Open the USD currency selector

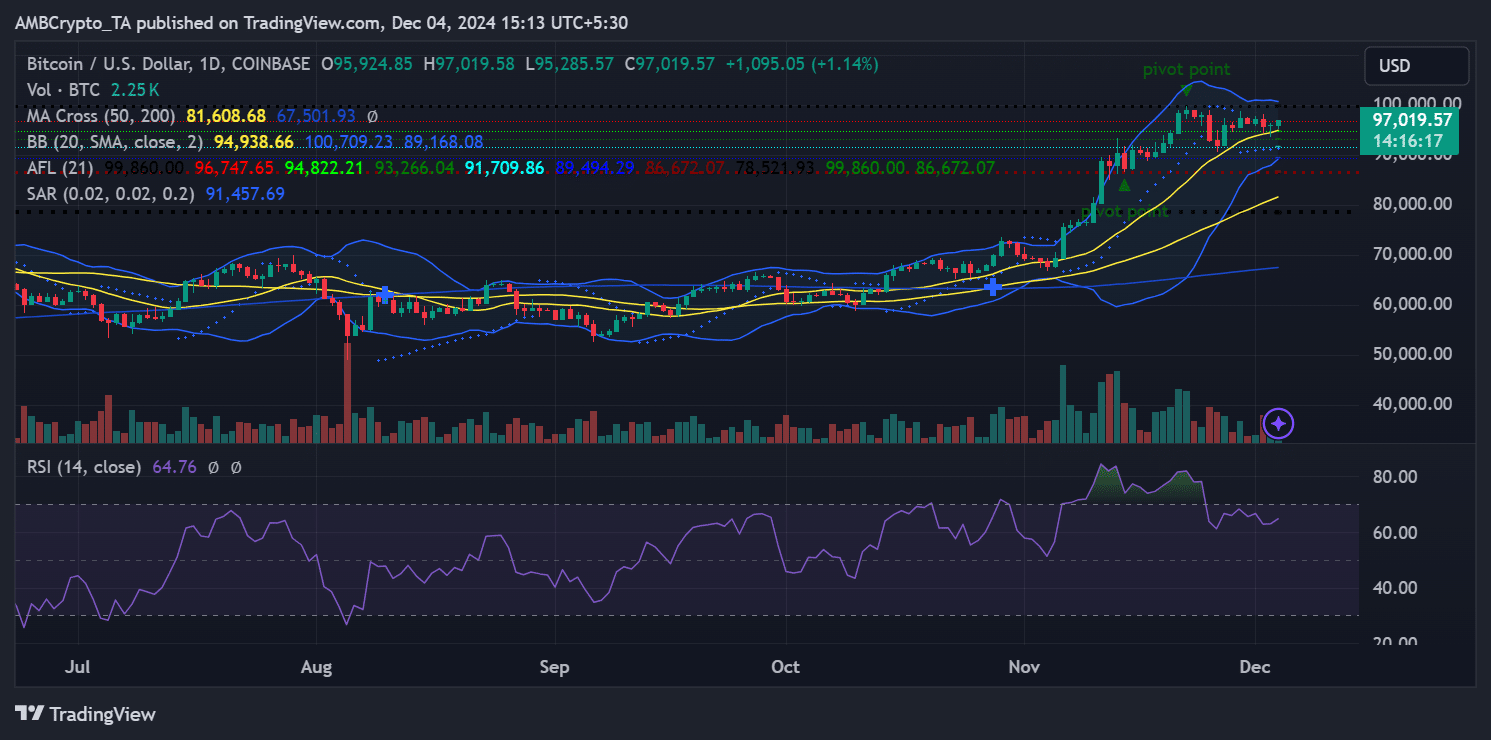[x=1417, y=66]
